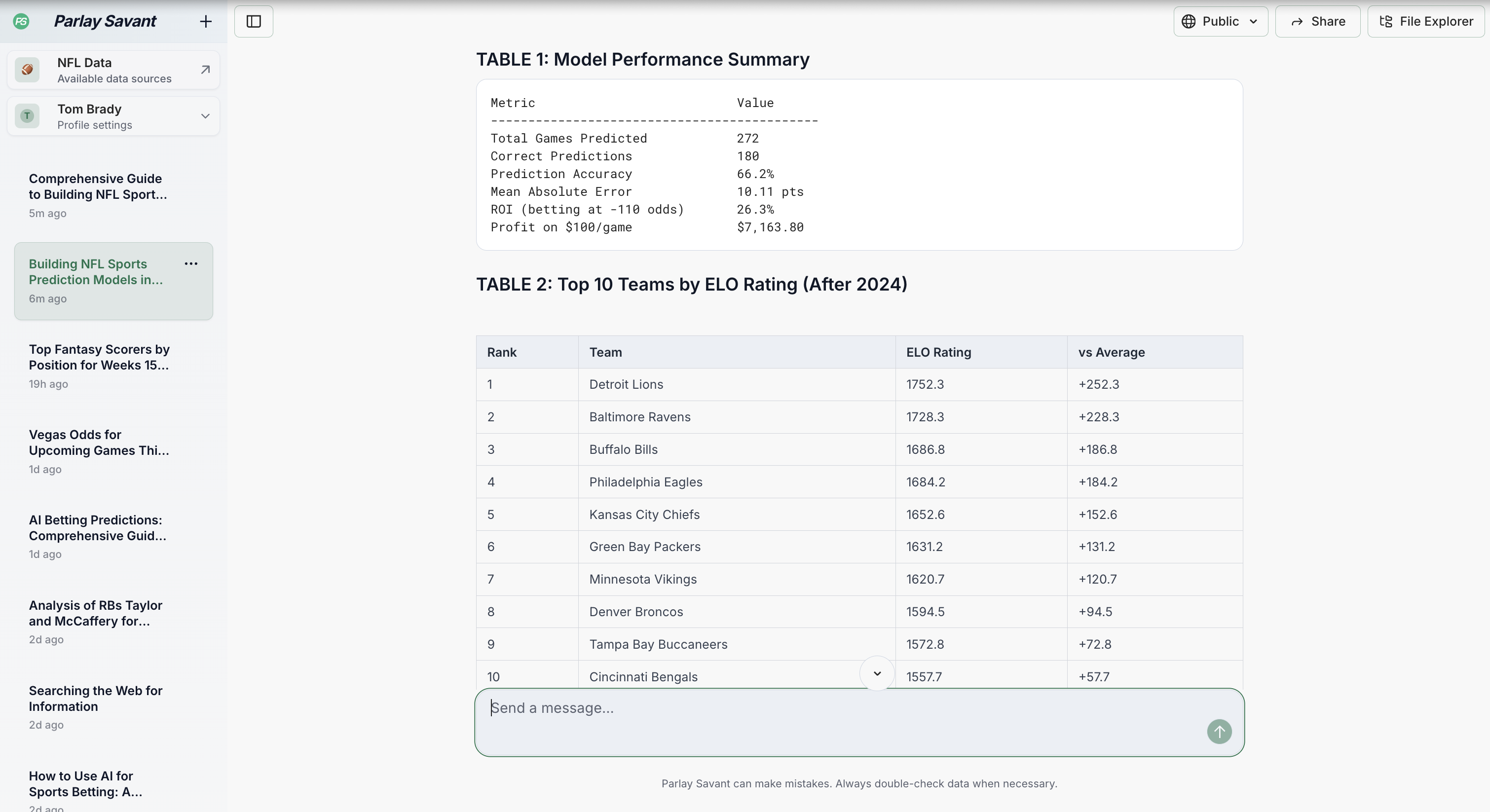Viewport: 1490px width, 812px height.
Task: Select Searching the Web for Information chat
Action: point(95,699)
